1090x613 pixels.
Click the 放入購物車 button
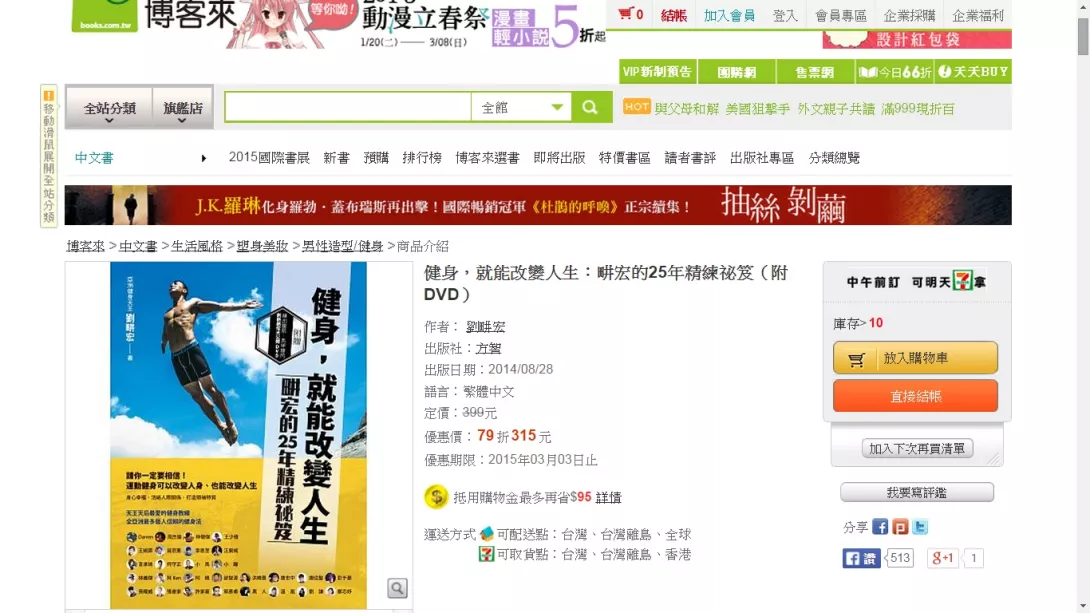point(915,358)
